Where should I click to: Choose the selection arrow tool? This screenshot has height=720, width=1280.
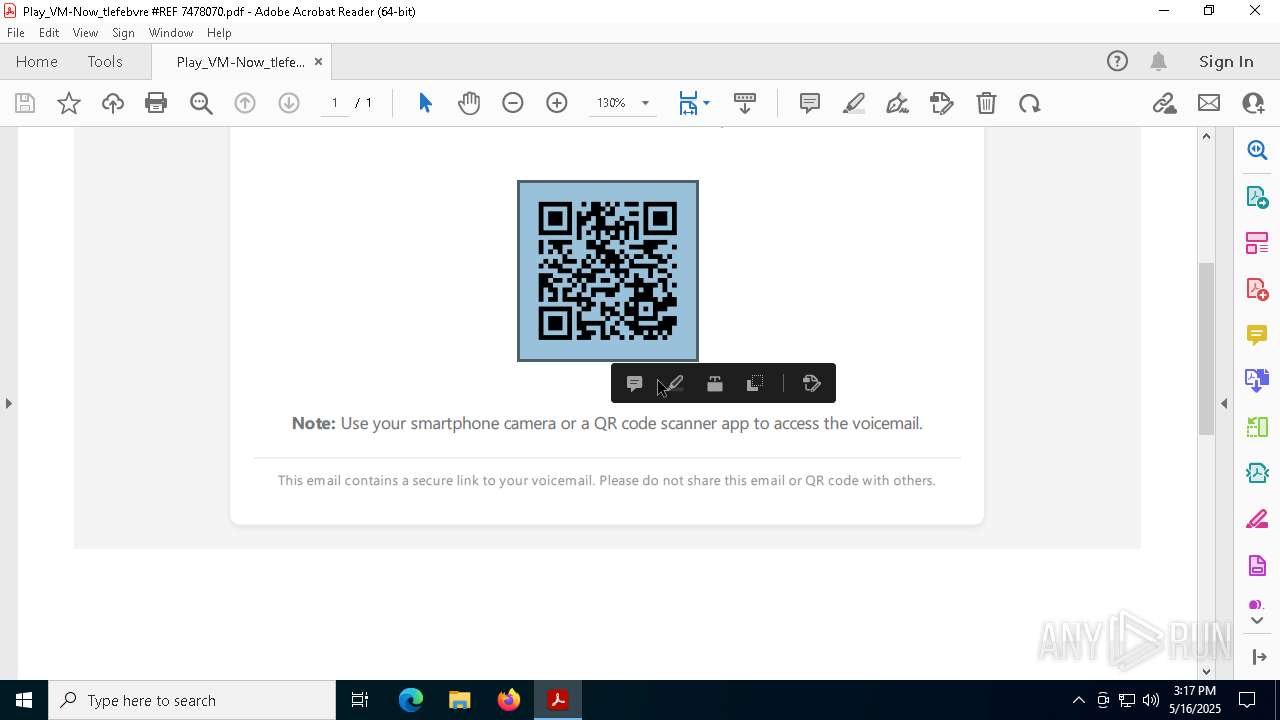coord(425,103)
